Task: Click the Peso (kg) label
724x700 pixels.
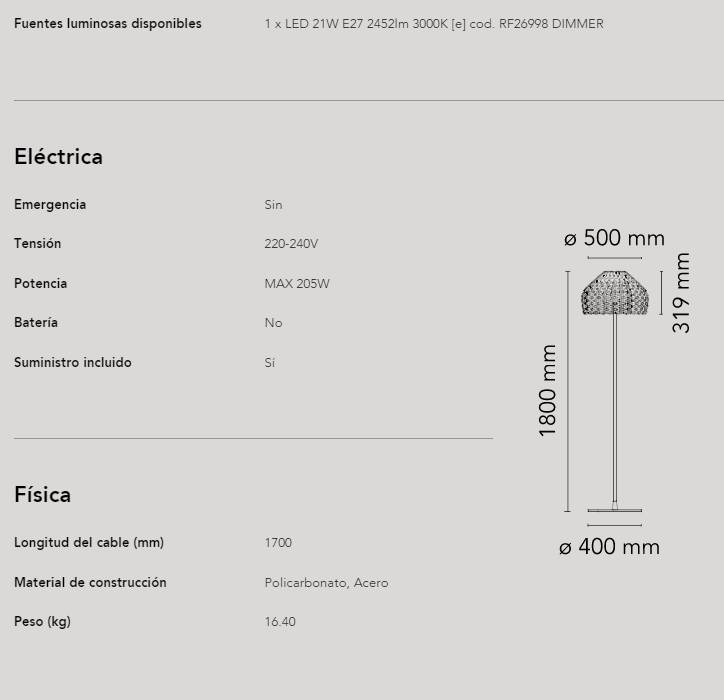Action: [42, 622]
